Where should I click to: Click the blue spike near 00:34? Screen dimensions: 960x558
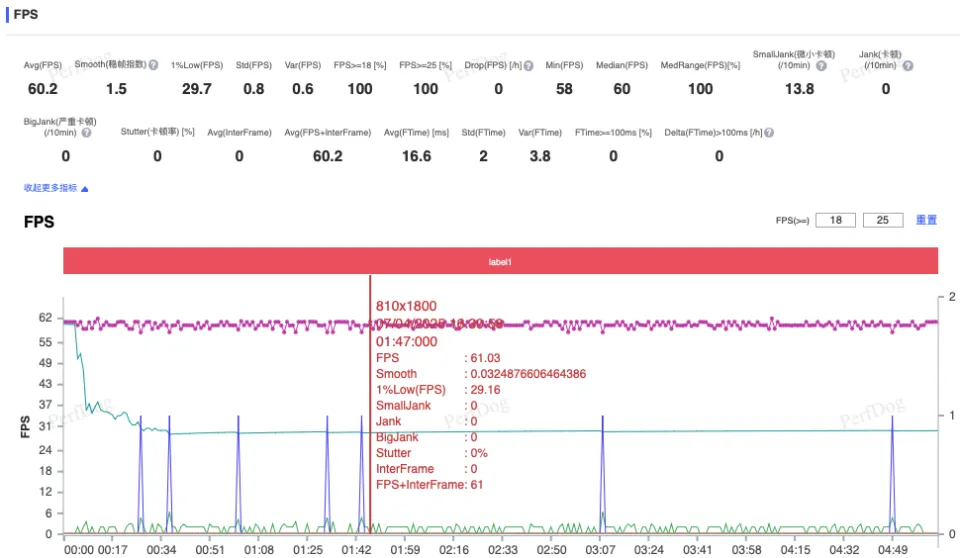point(169,470)
